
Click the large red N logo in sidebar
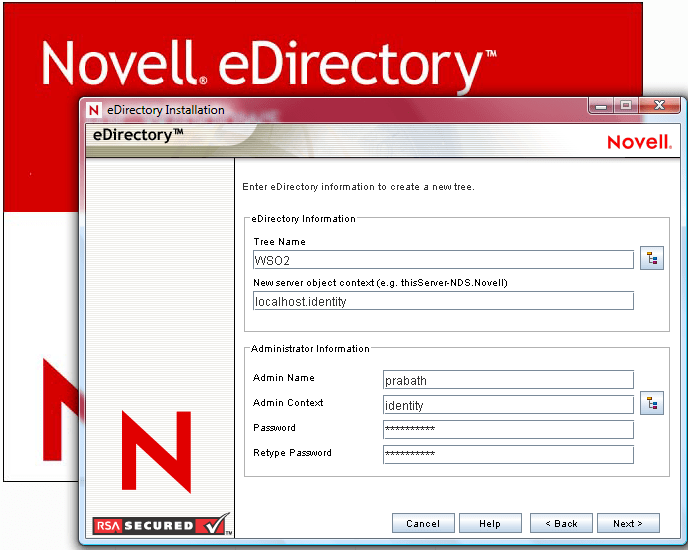coord(156,452)
